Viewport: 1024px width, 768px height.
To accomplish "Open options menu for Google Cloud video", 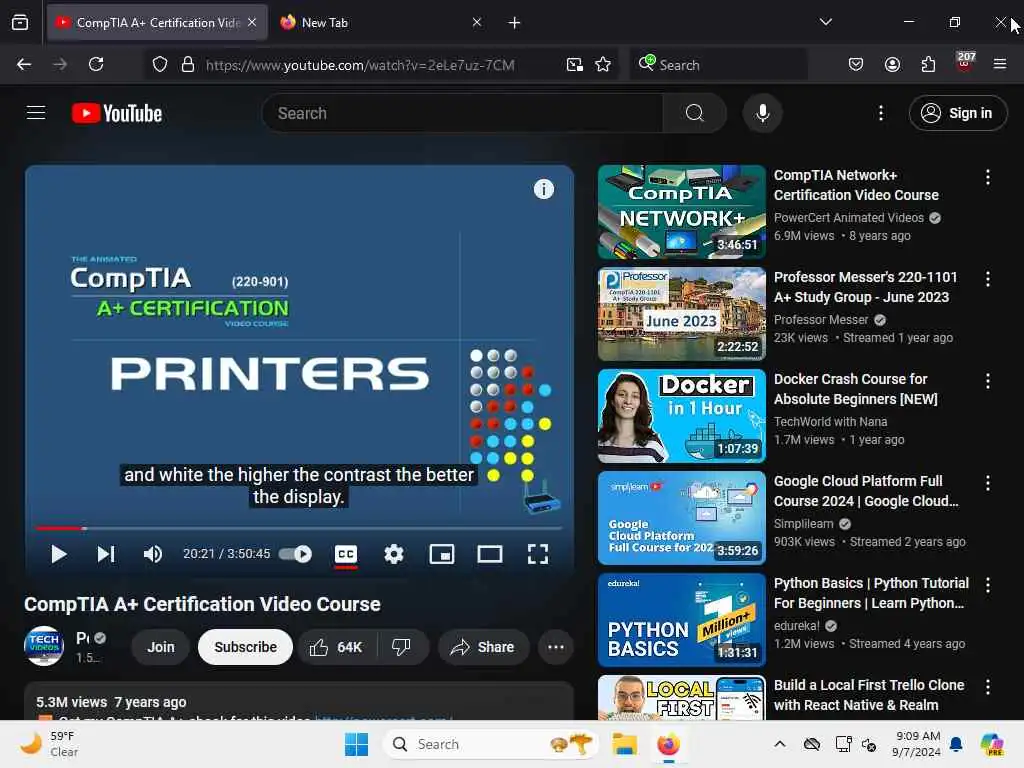I will tap(987, 483).
